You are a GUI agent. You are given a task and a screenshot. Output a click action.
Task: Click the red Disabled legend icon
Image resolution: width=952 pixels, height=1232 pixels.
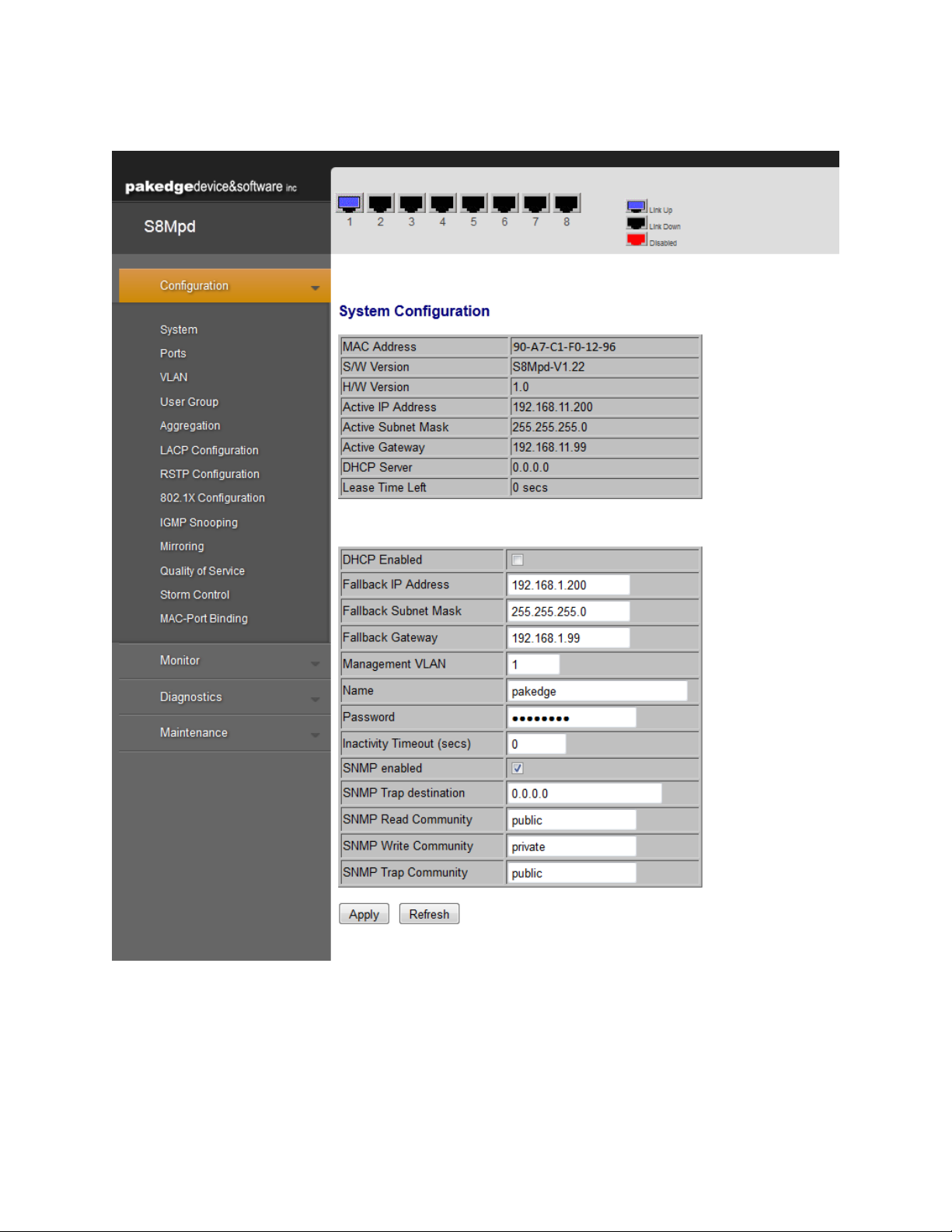tap(636, 240)
